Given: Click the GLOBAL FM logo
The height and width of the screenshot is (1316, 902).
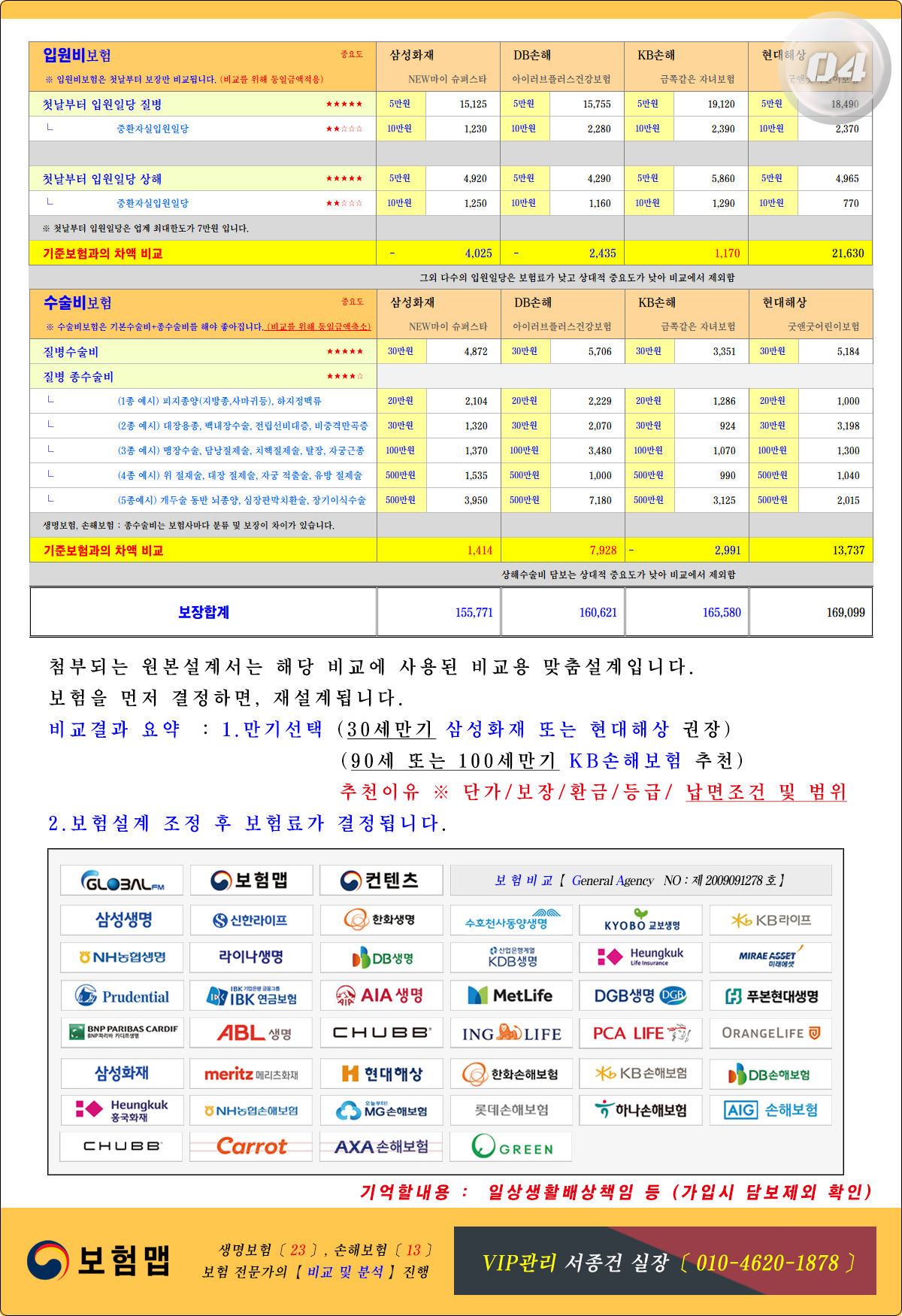Looking at the screenshot, I should tap(122, 881).
